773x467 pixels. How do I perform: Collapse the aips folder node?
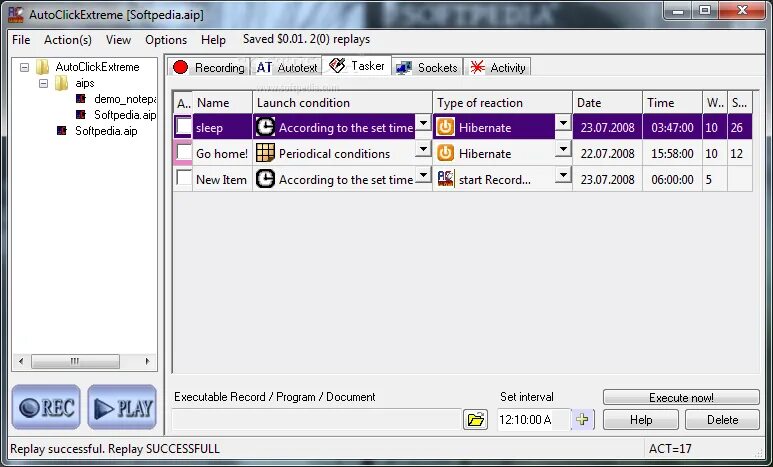tap(43, 83)
